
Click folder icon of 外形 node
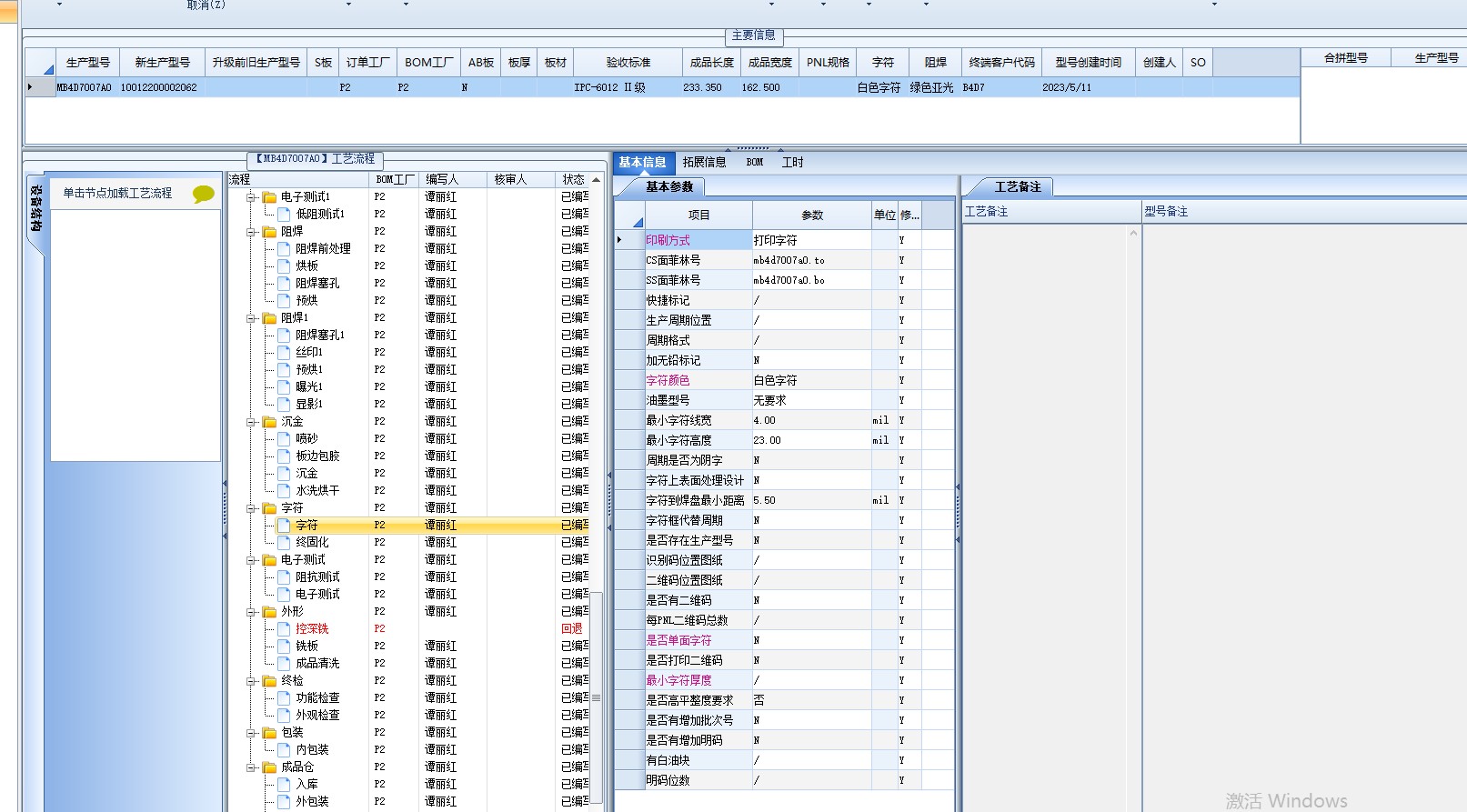coord(269,612)
